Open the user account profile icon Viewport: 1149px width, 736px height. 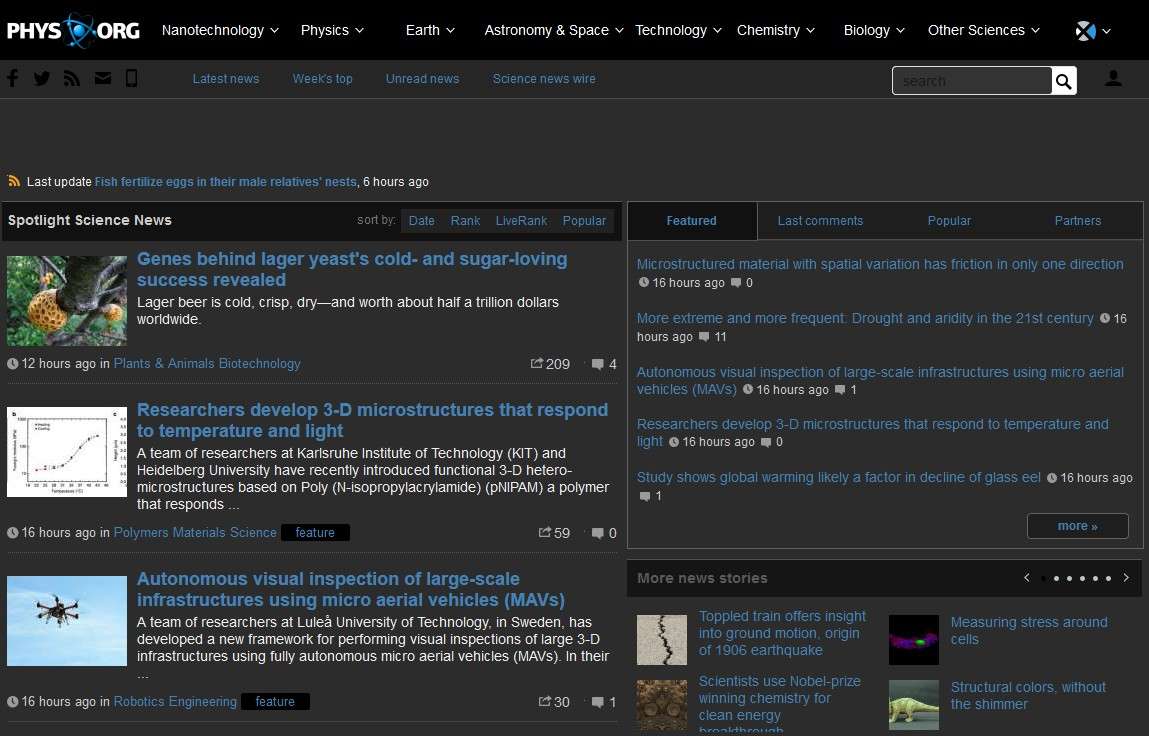[x=1113, y=78]
